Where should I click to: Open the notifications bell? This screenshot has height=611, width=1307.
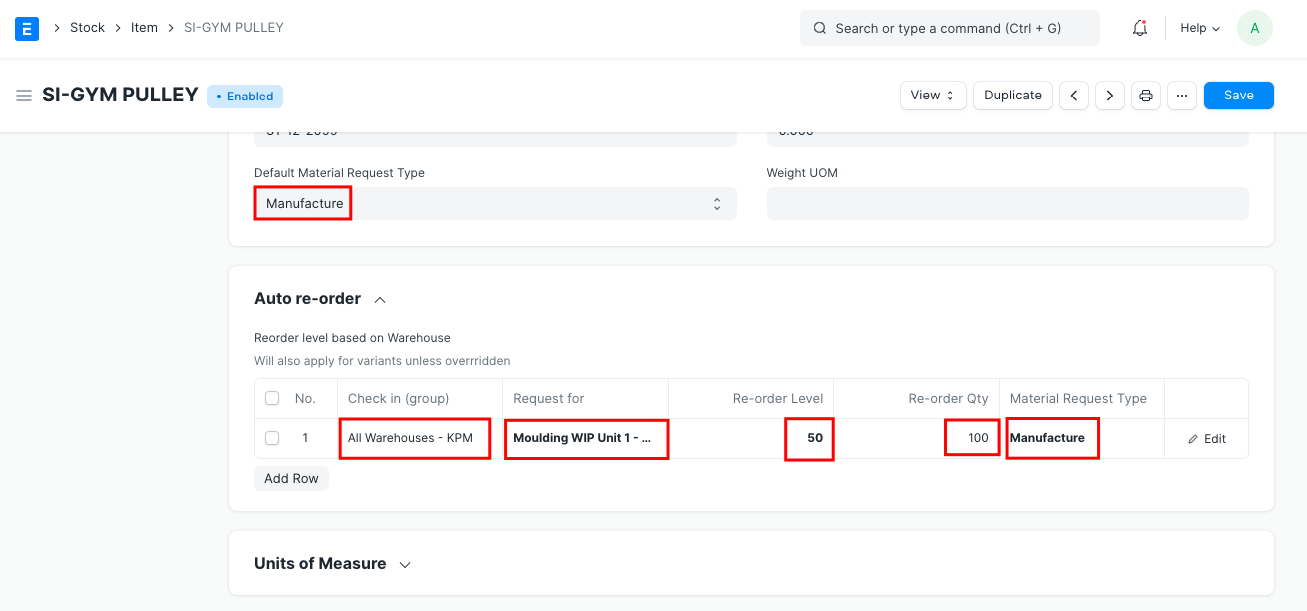pyautogui.click(x=1139, y=28)
